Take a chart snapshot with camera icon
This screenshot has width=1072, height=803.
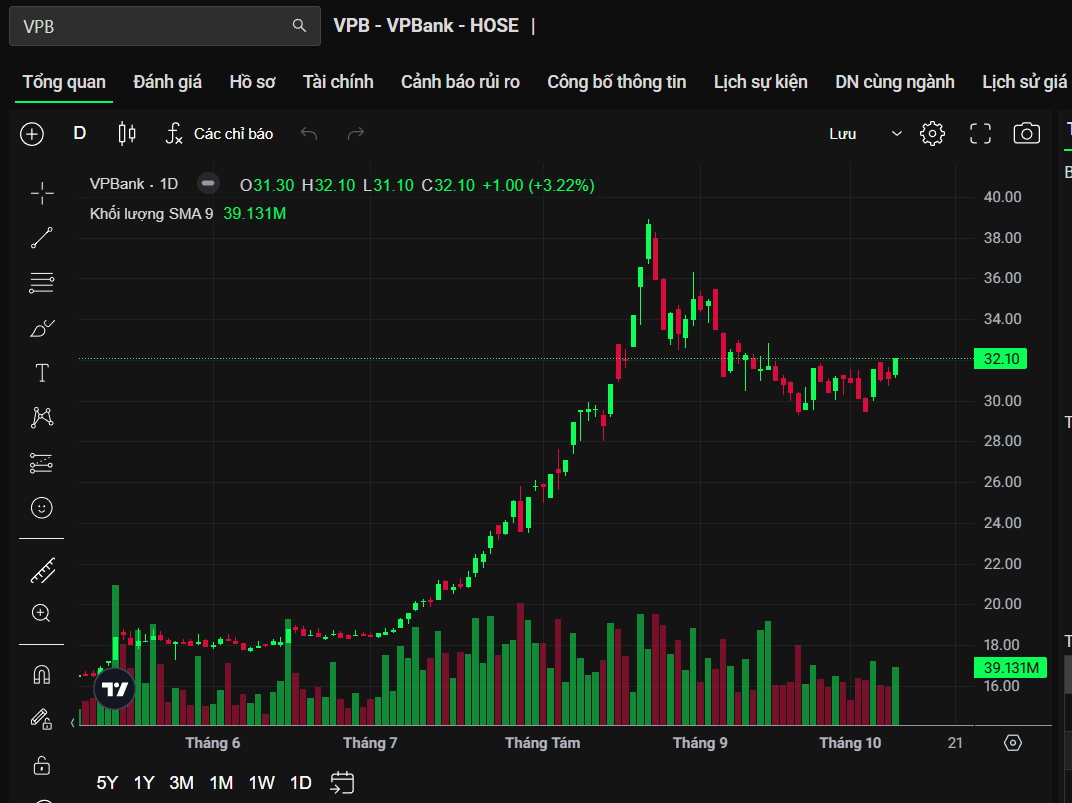tap(1026, 134)
